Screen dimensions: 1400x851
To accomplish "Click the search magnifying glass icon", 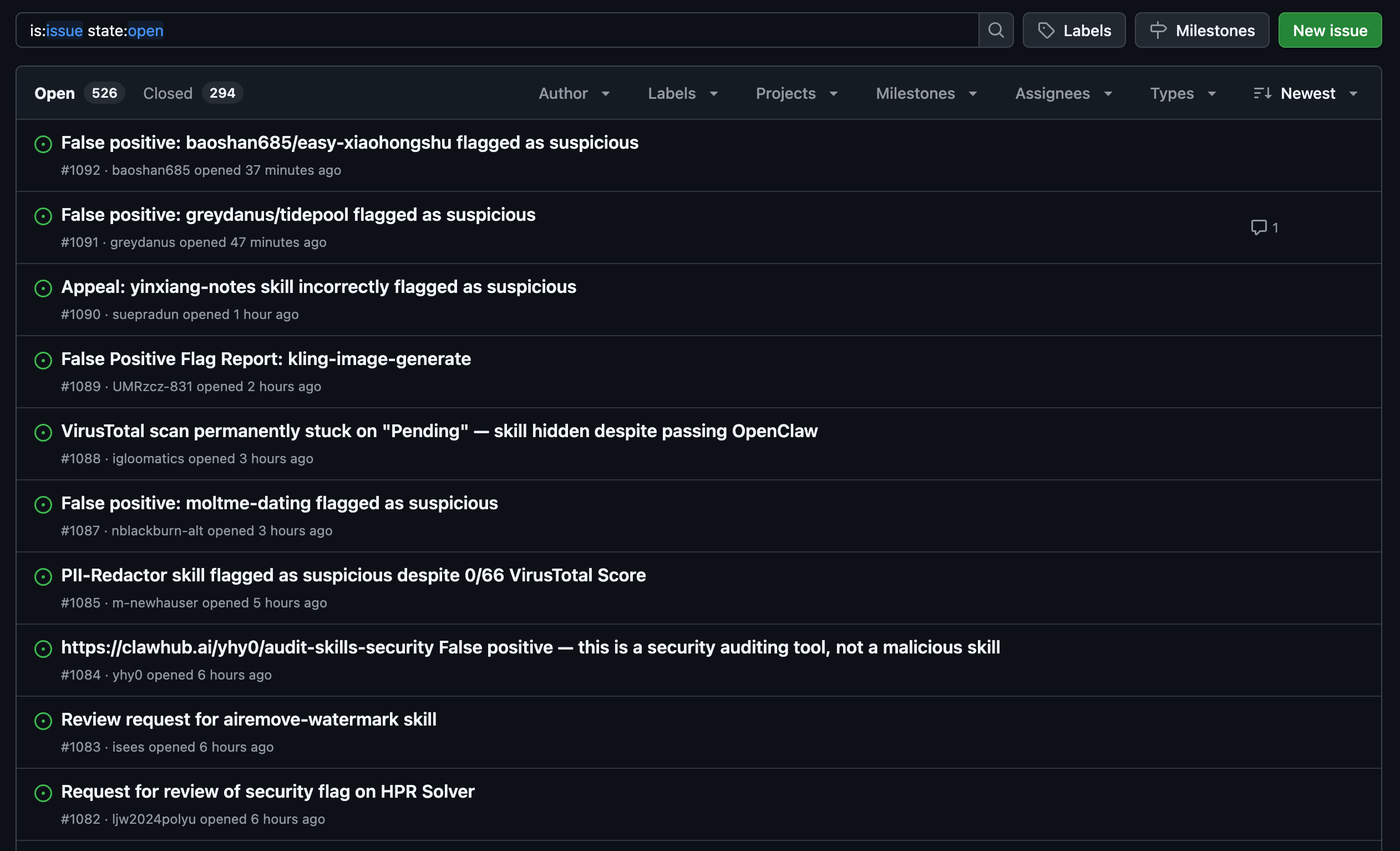I will pyautogui.click(x=995, y=30).
